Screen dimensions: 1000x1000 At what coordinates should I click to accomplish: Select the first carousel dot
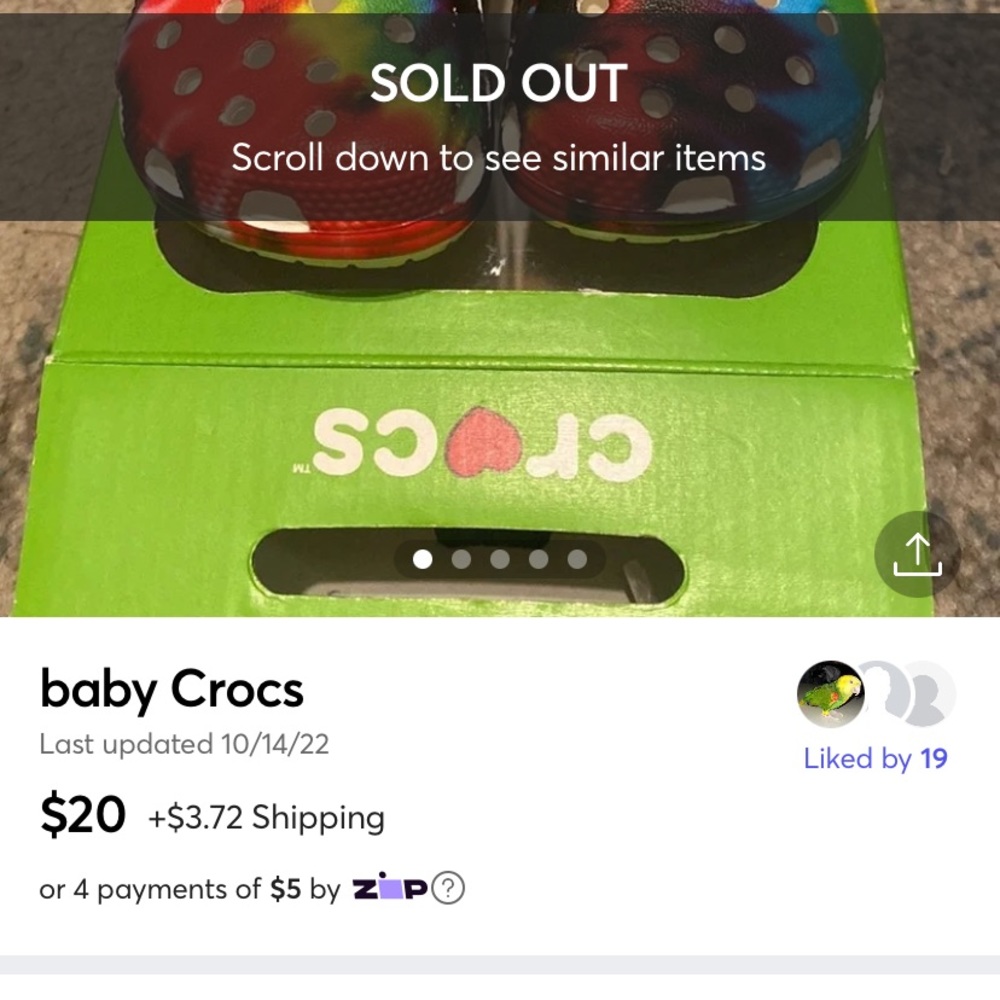point(423,559)
